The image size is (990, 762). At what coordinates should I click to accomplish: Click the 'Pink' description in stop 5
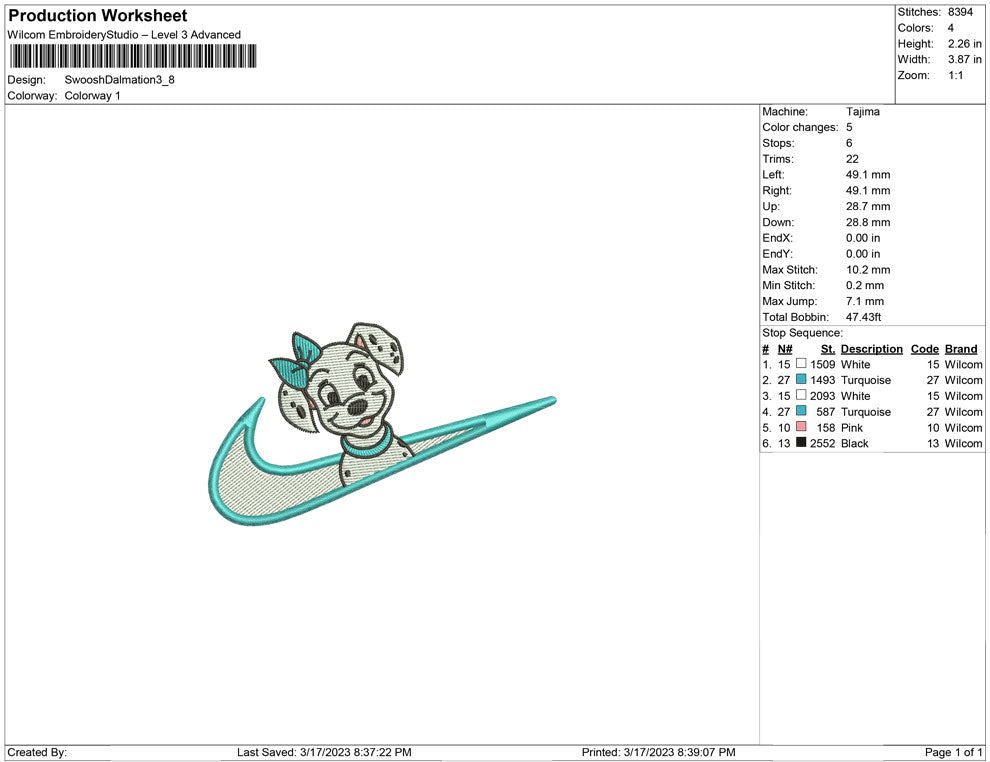(x=852, y=427)
